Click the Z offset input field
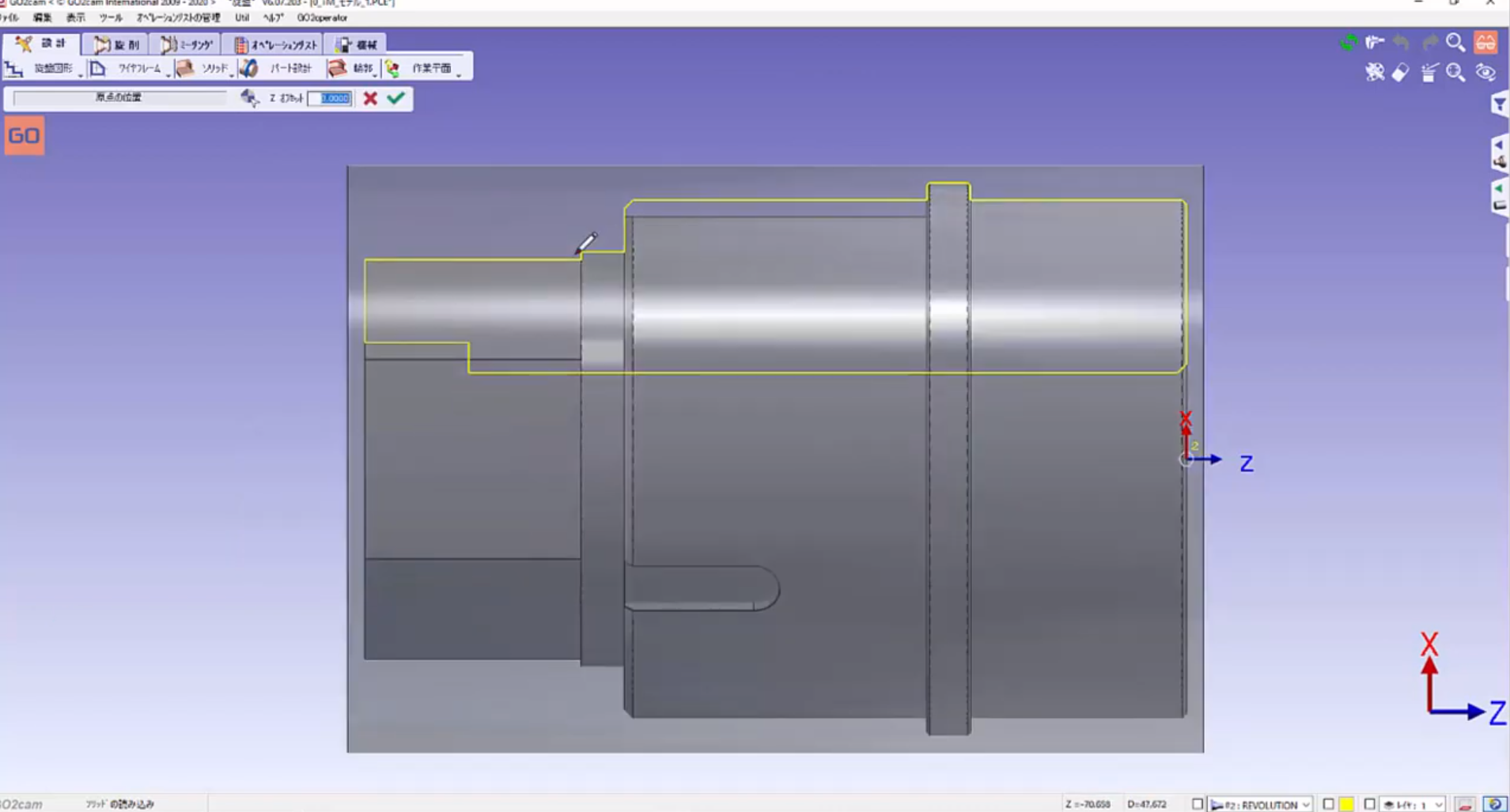Screen dimensions: 1510x812 tap(331, 98)
